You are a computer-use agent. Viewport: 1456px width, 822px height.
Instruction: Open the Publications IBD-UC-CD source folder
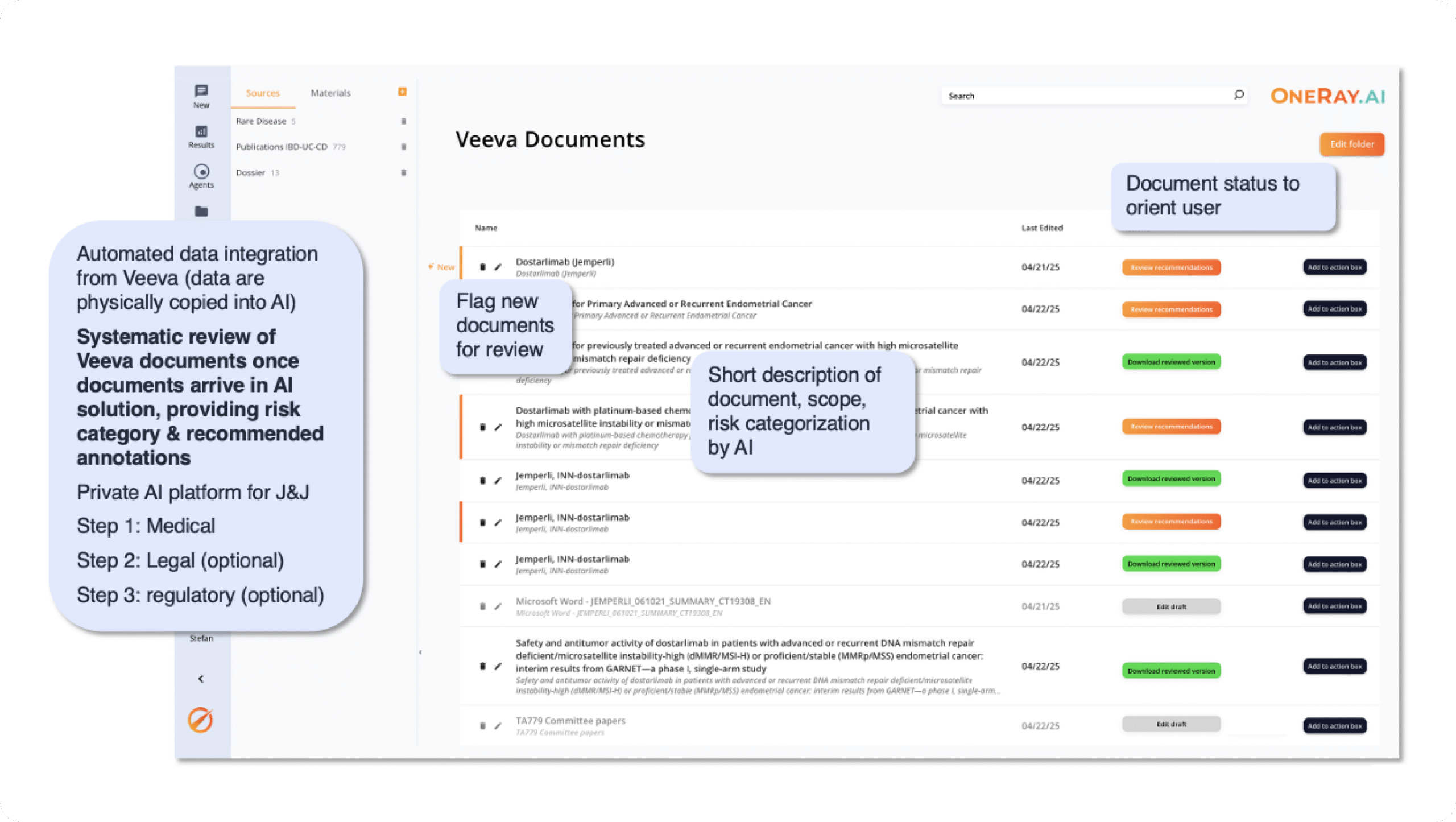[282, 147]
